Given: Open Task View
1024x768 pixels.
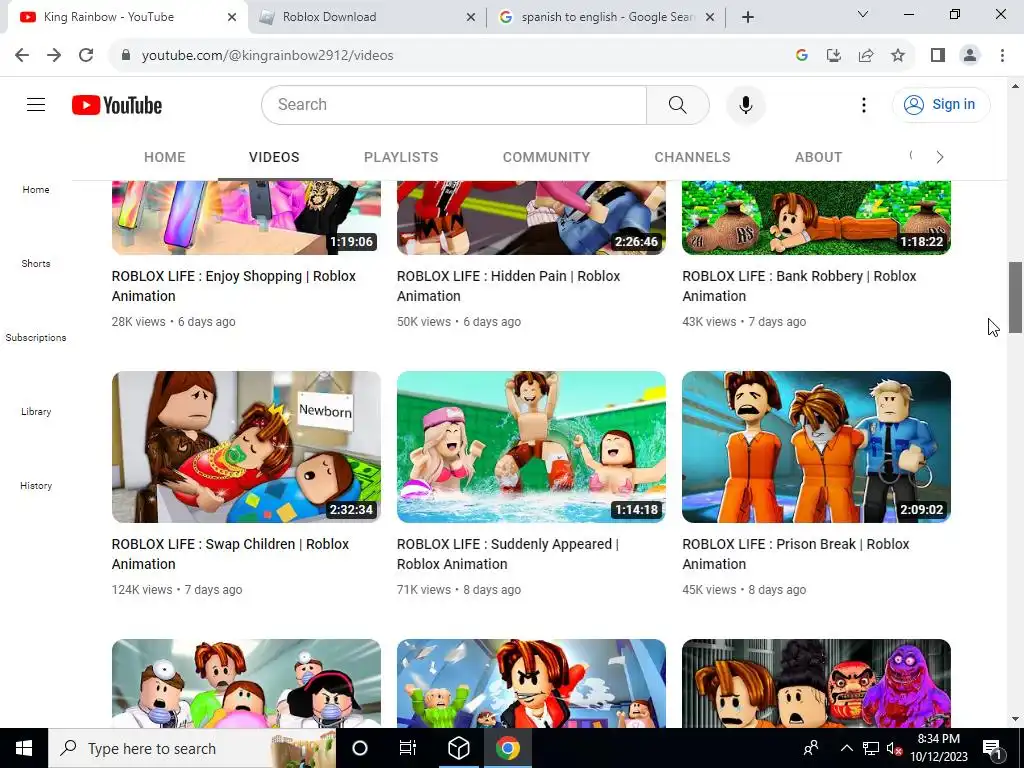Looking at the screenshot, I should [x=408, y=748].
